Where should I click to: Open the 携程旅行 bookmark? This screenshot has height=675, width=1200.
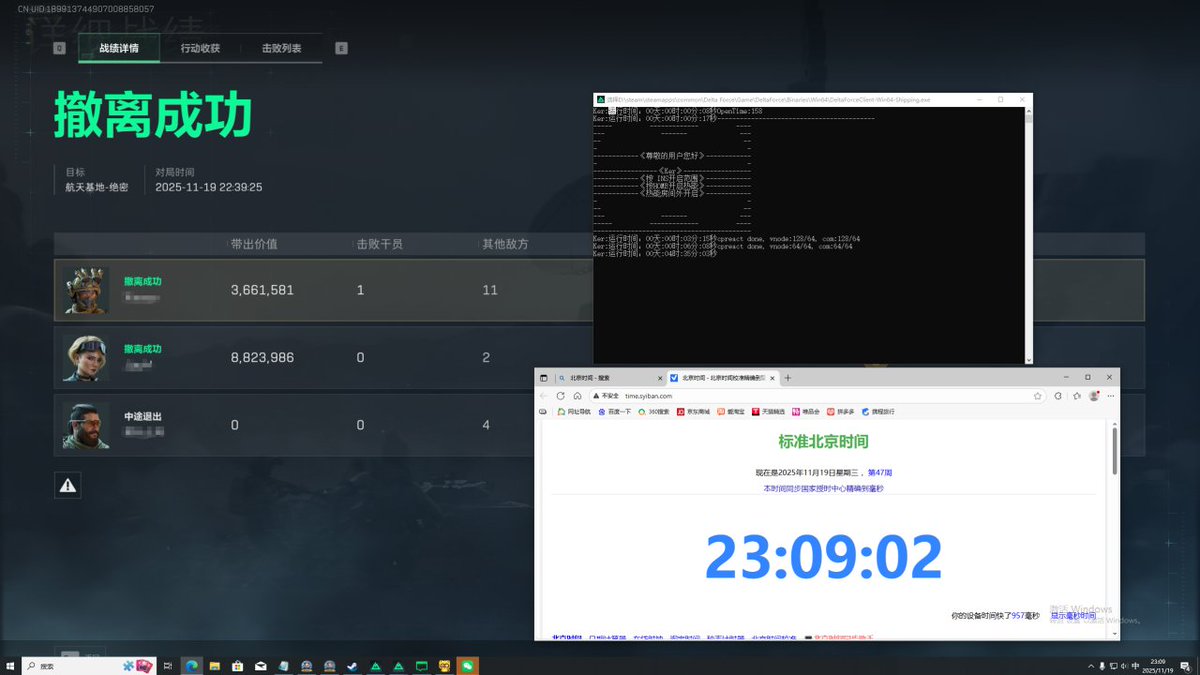pyautogui.click(x=878, y=411)
